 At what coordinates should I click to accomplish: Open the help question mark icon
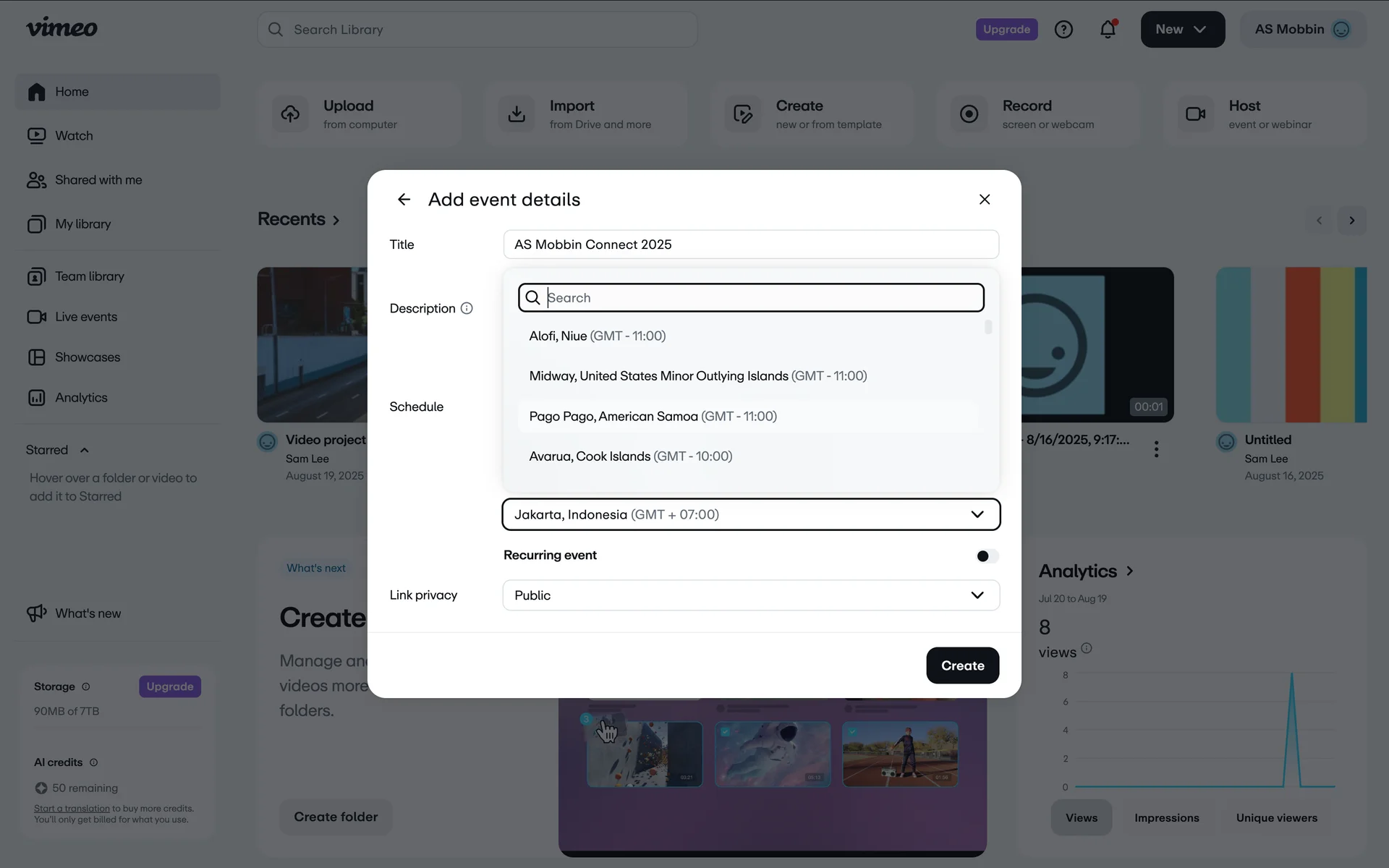click(1063, 30)
